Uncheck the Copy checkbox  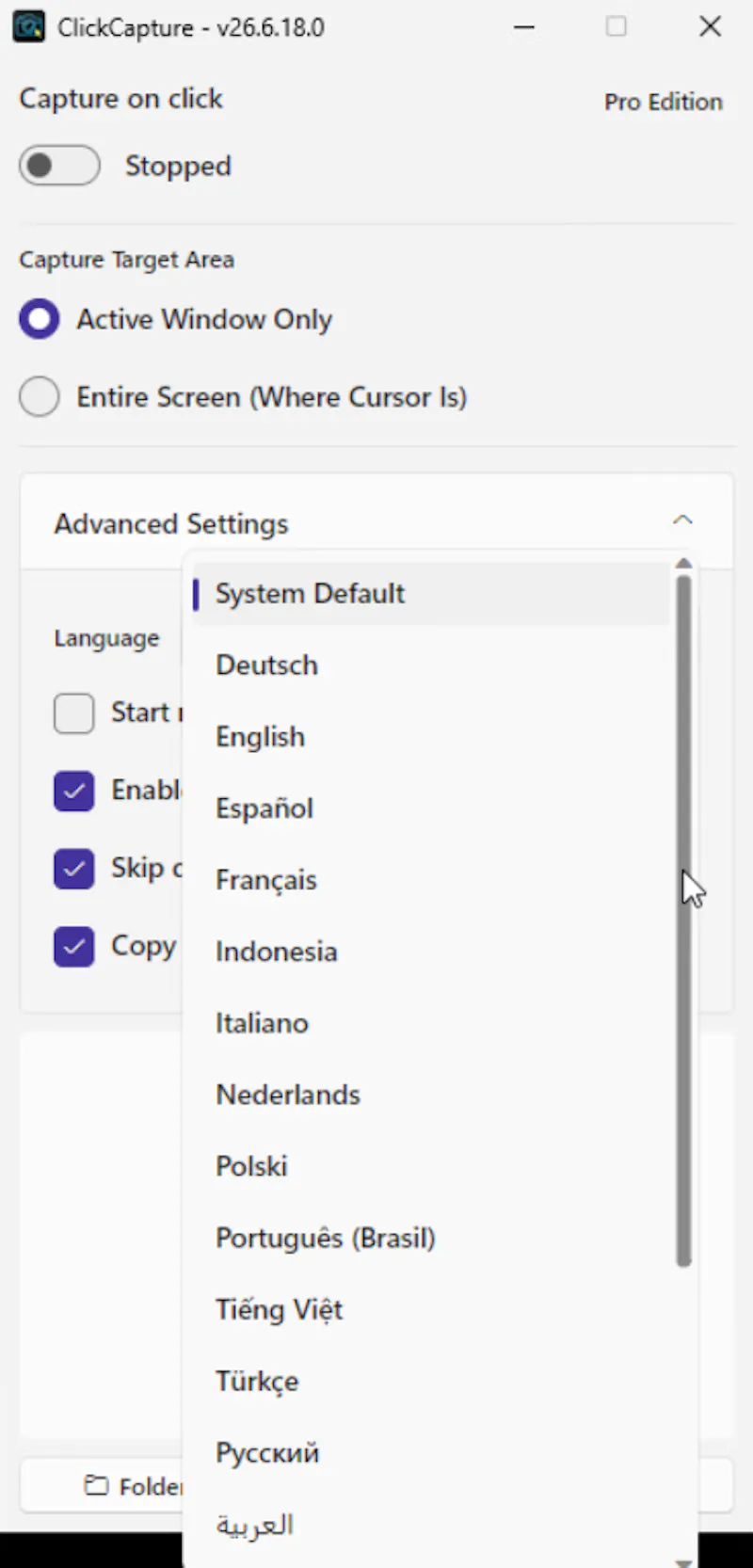pos(73,947)
